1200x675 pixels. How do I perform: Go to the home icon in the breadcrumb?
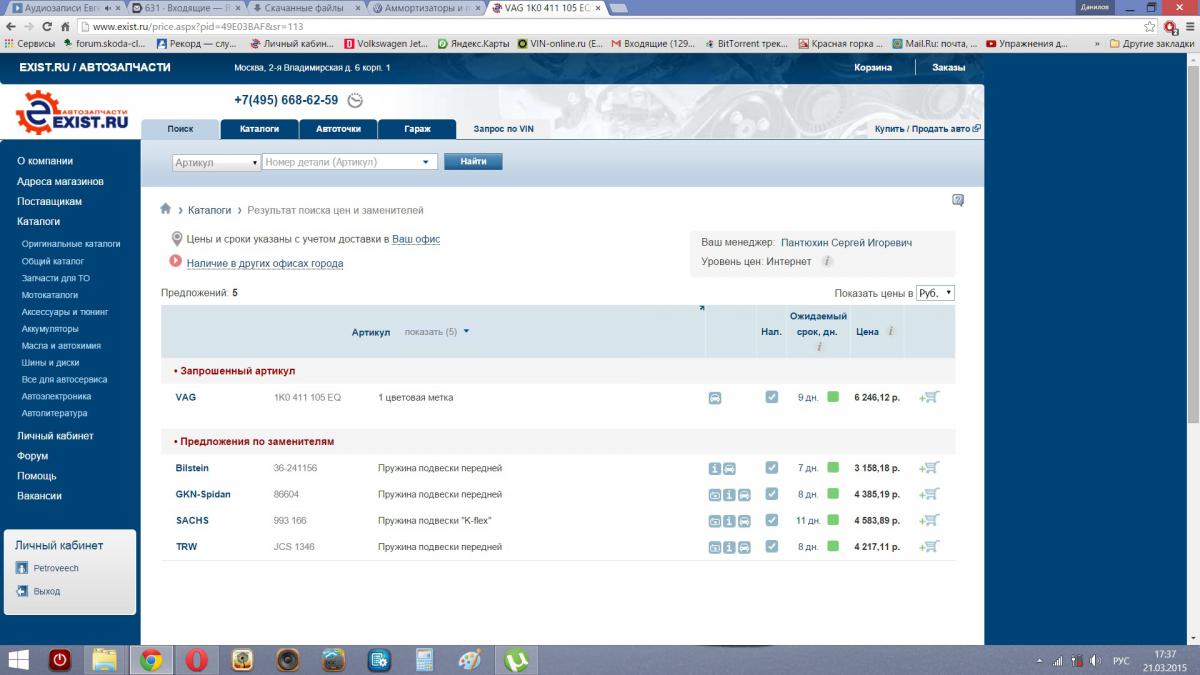click(166, 209)
